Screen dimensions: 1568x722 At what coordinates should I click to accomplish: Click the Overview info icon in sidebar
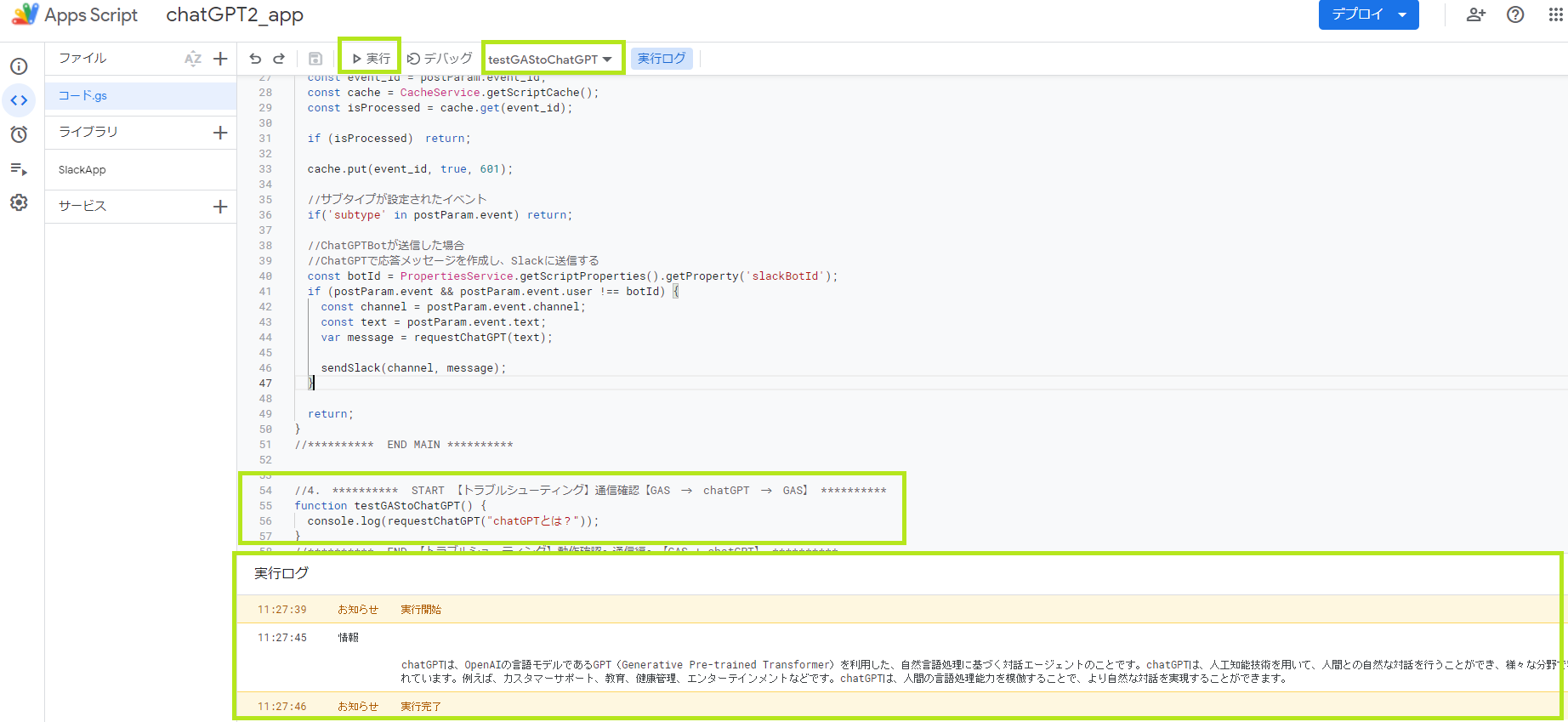click(19, 66)
